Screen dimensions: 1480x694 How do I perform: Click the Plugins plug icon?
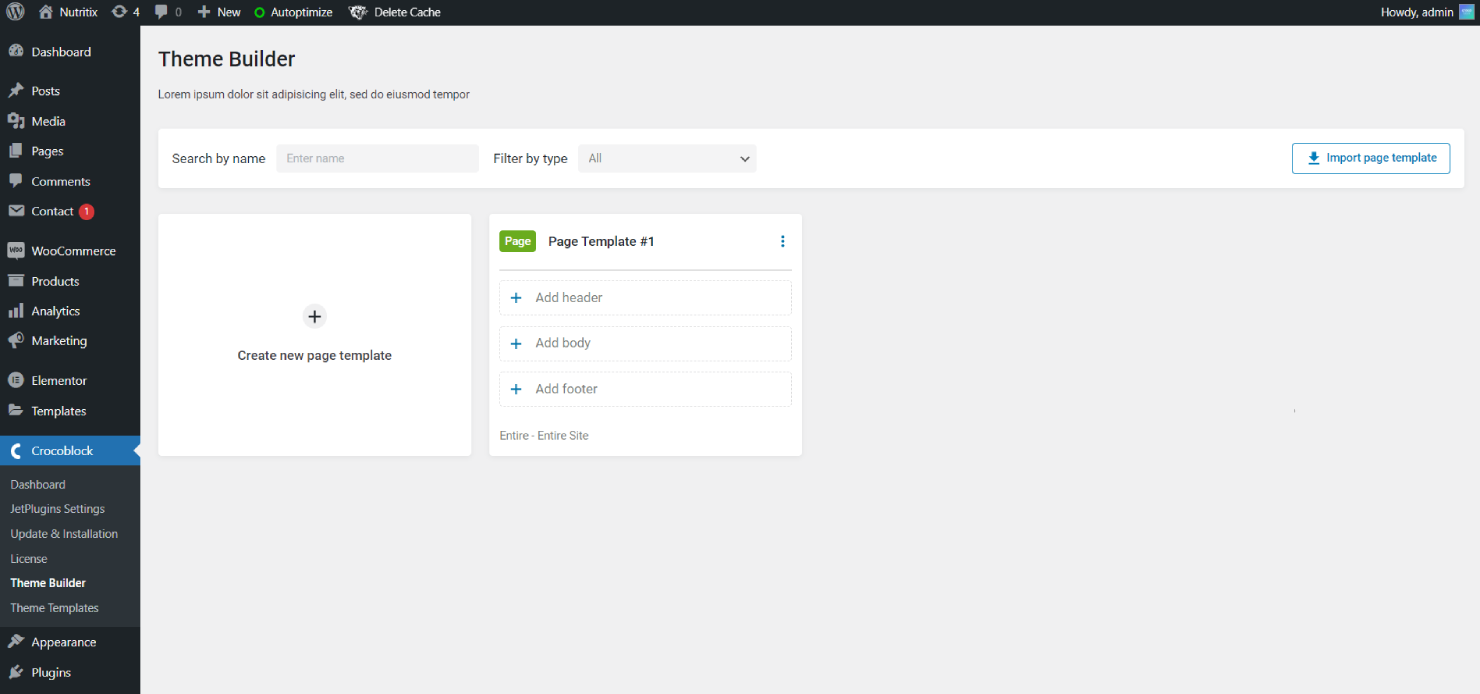click(x=16, y=672)
